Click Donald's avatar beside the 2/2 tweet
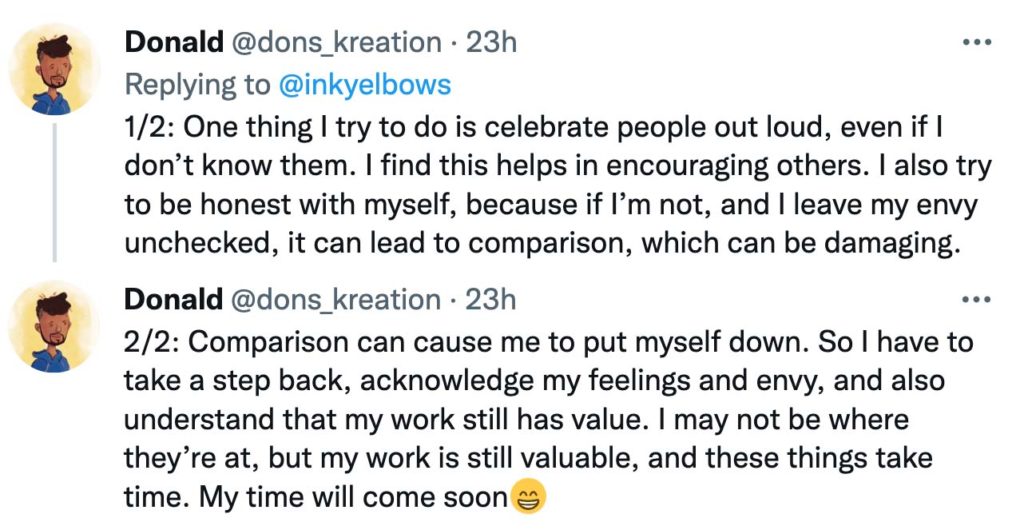 54,327
